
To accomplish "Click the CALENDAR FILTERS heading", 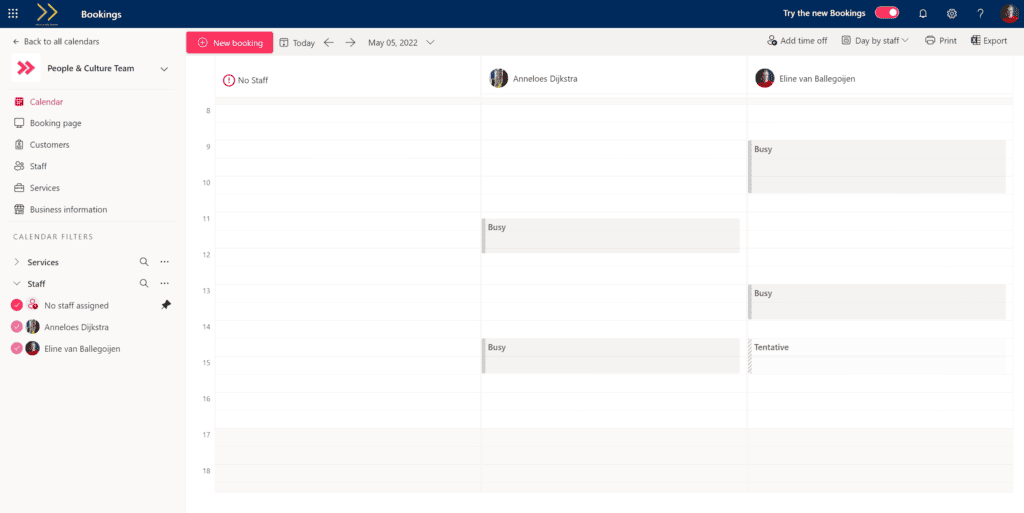I will [x=53, y=237].
